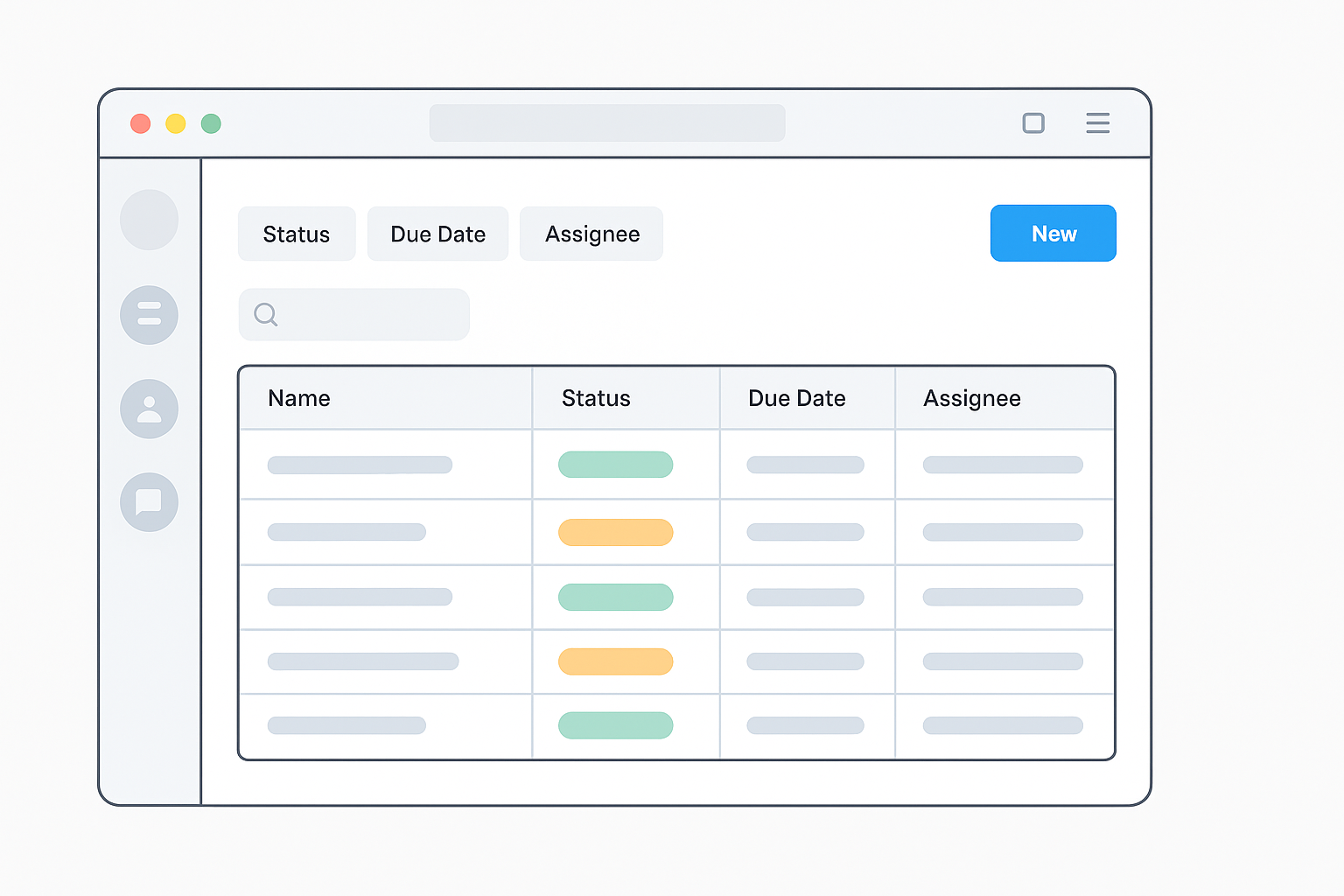1344x896 pixels.
Task: Open the user profile sidebar icon
Action: (149, 409)
